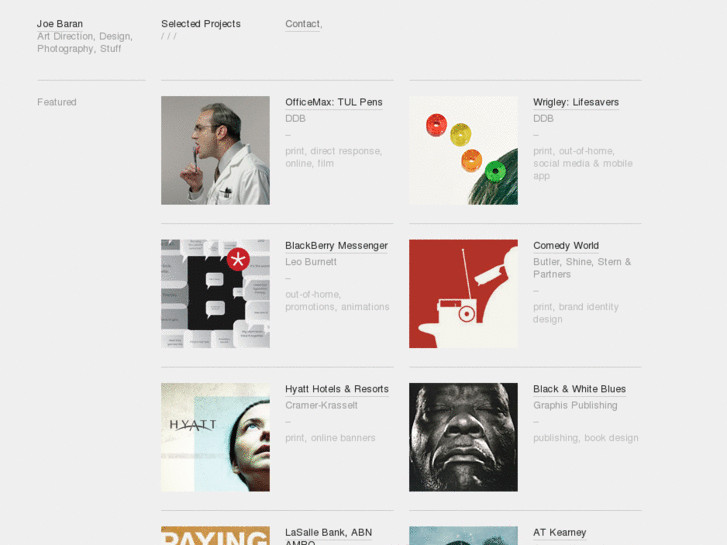Click the 'Graphis Publishing' text
Image resolution: width=727 pixels, height=545 pixels.
[575, 405]
